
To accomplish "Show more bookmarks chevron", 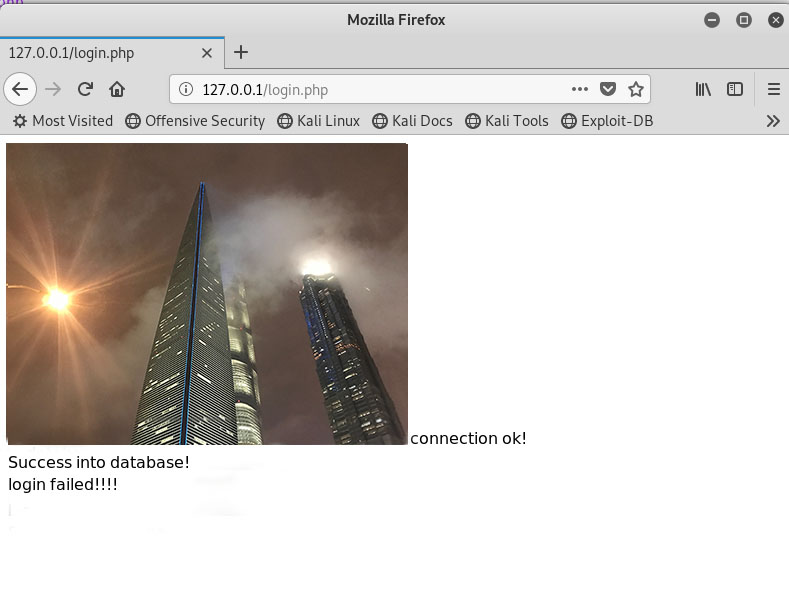I will 773,121.
